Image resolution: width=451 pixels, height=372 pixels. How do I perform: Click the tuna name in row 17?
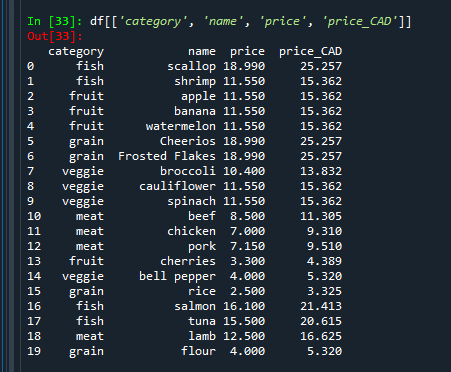202,321
